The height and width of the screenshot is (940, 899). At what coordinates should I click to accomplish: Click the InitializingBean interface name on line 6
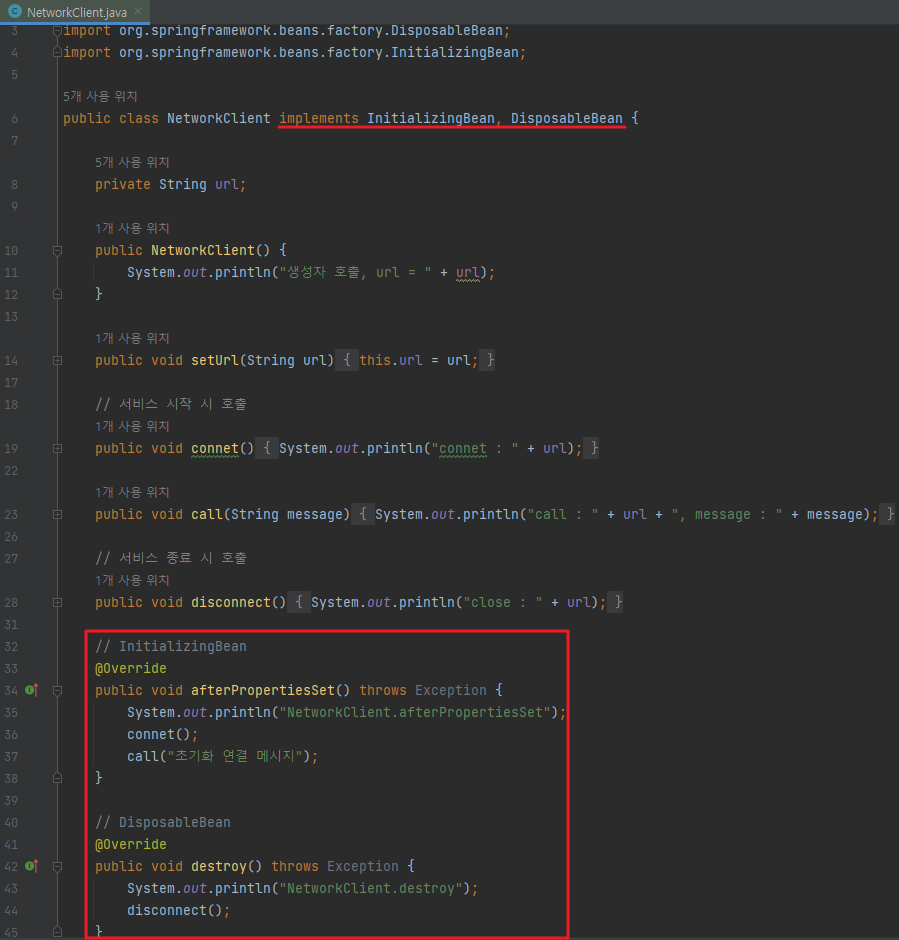point(431,118)
